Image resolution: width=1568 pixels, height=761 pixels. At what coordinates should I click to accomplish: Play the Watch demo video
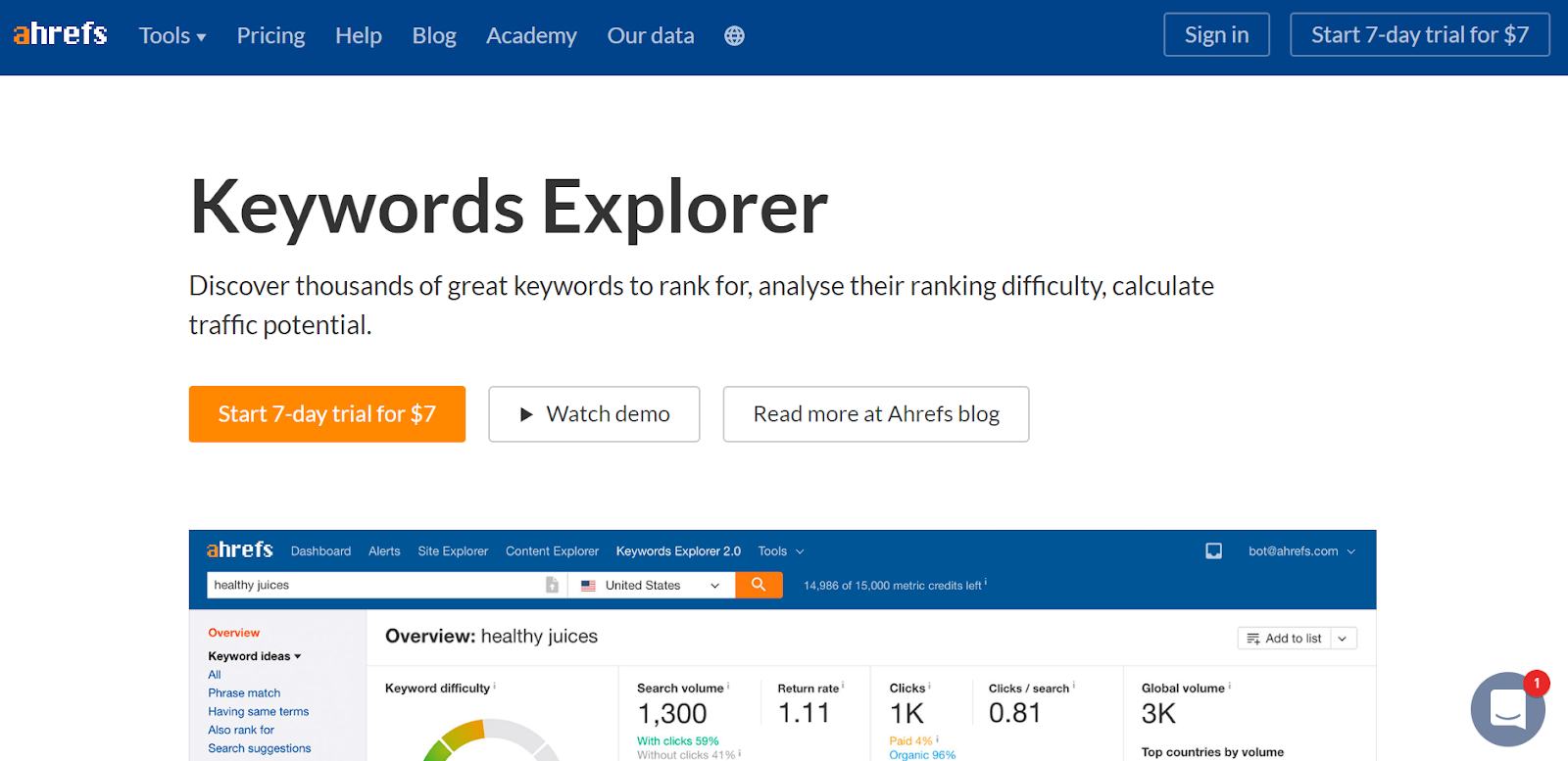point(594,414)
